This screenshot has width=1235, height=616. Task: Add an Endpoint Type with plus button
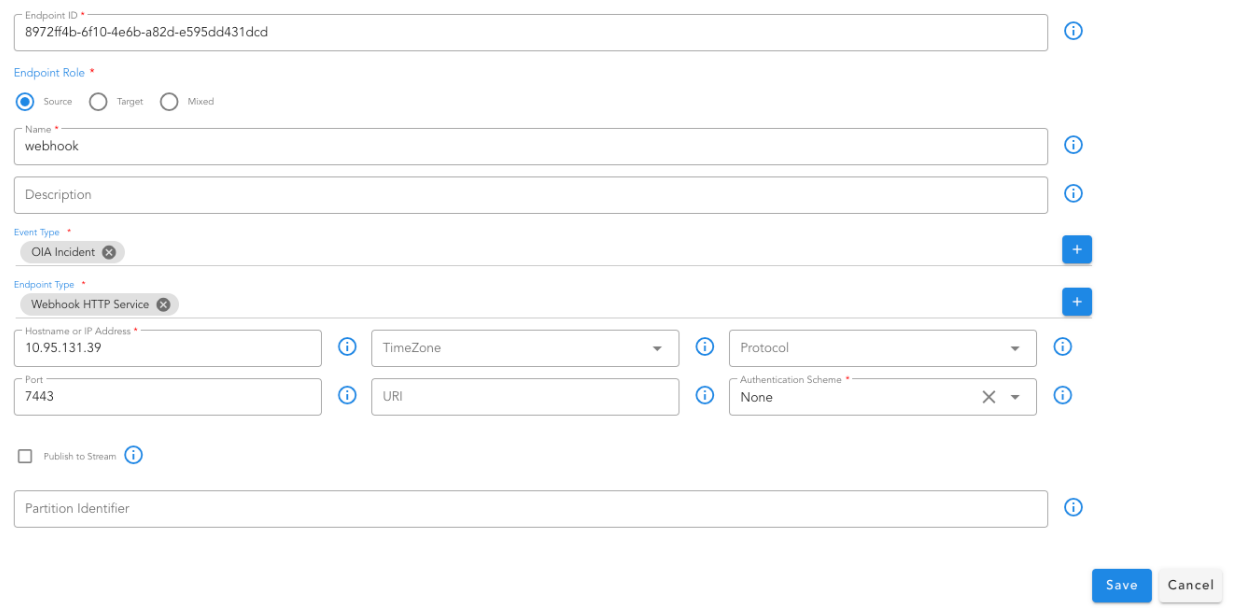coord(1076,302)
